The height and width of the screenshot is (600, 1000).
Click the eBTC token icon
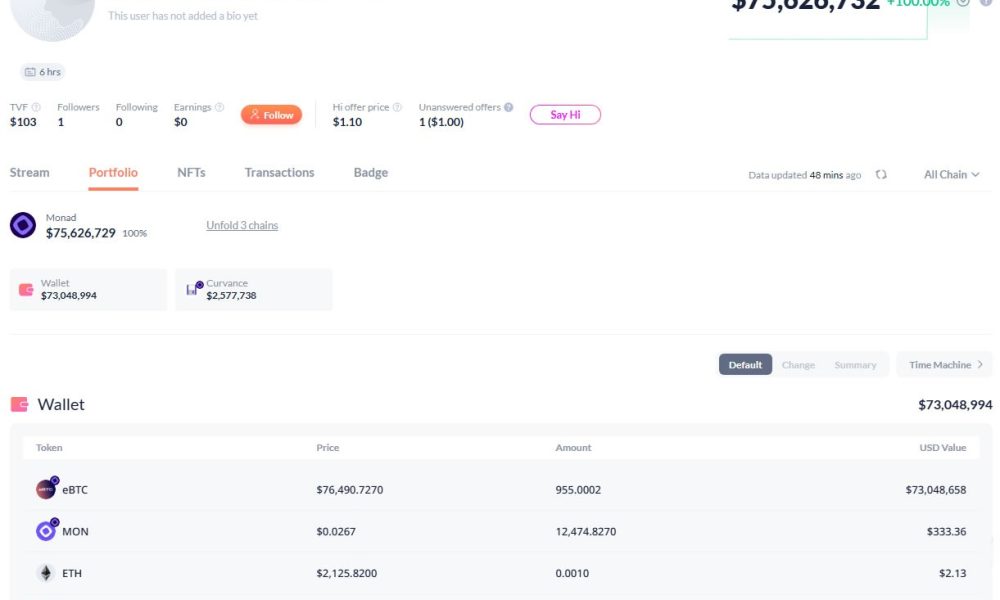pyautogui.click(x=47, y=488)
